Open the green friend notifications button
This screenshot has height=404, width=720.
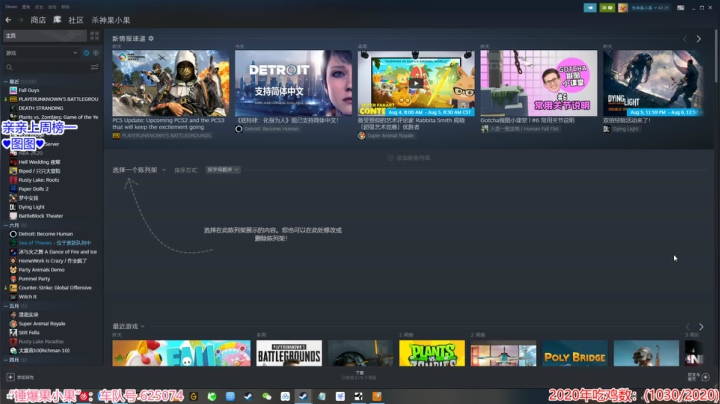click(607, 8)
